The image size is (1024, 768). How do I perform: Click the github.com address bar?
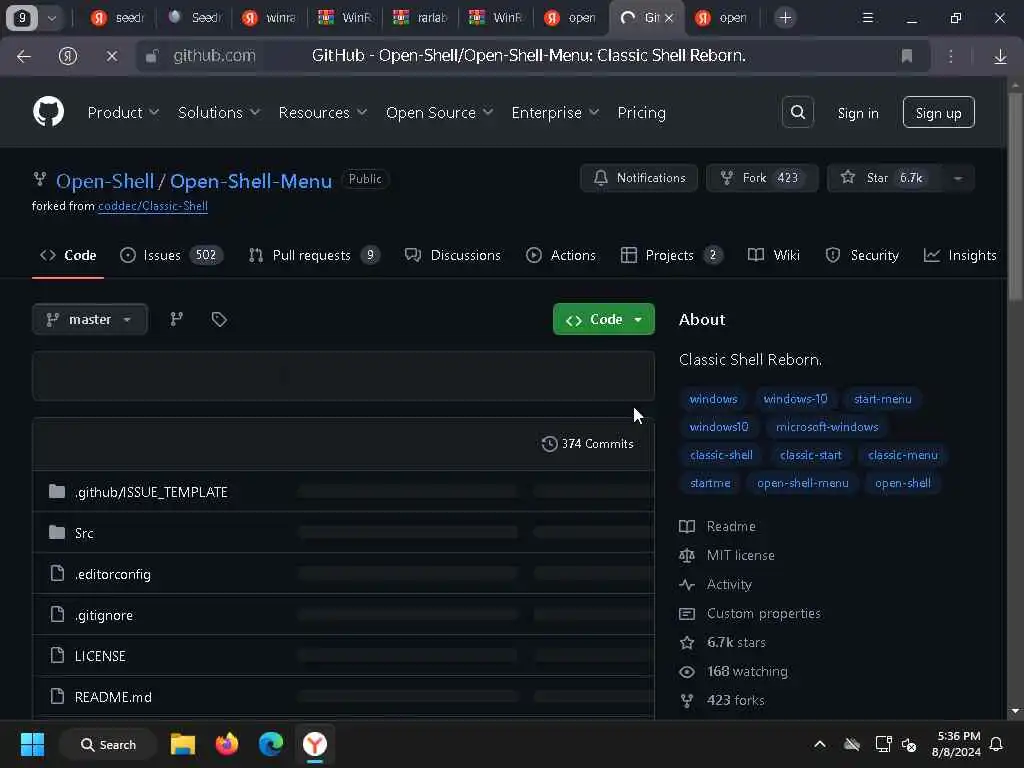click(x=214, y=56)
